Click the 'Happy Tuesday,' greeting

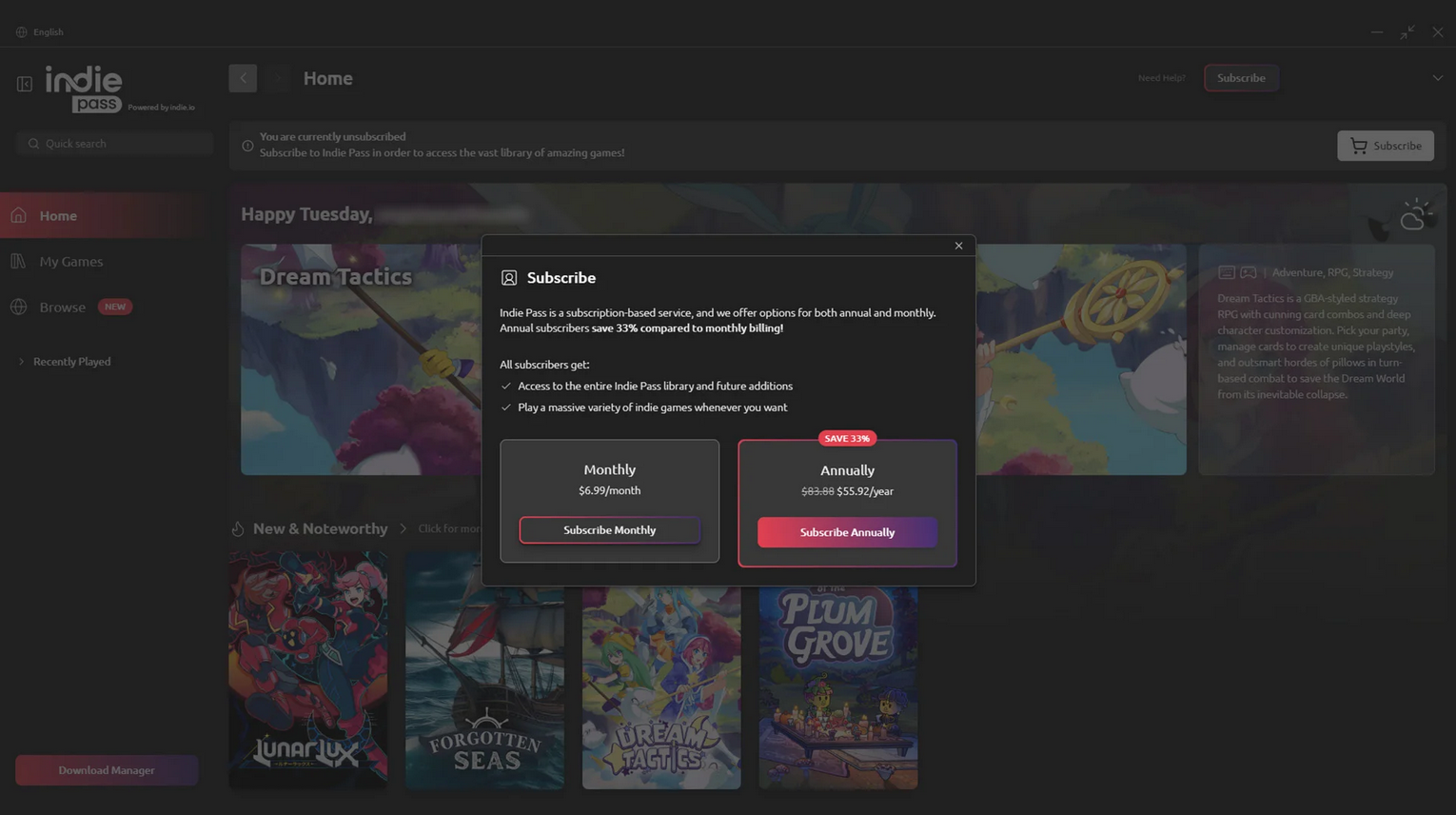[x=306, y=214]
